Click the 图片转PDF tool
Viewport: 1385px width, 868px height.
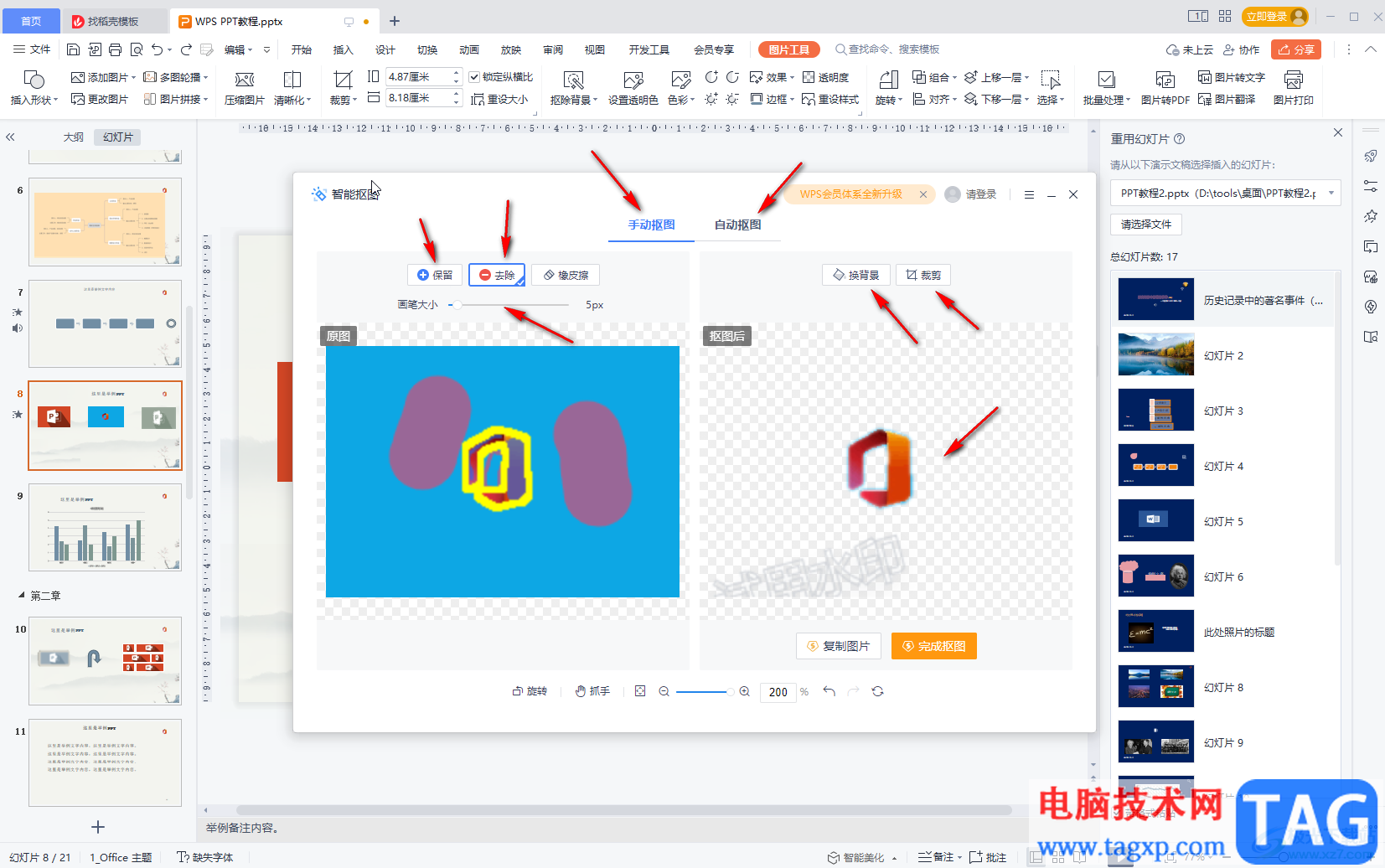point(1165,88)
